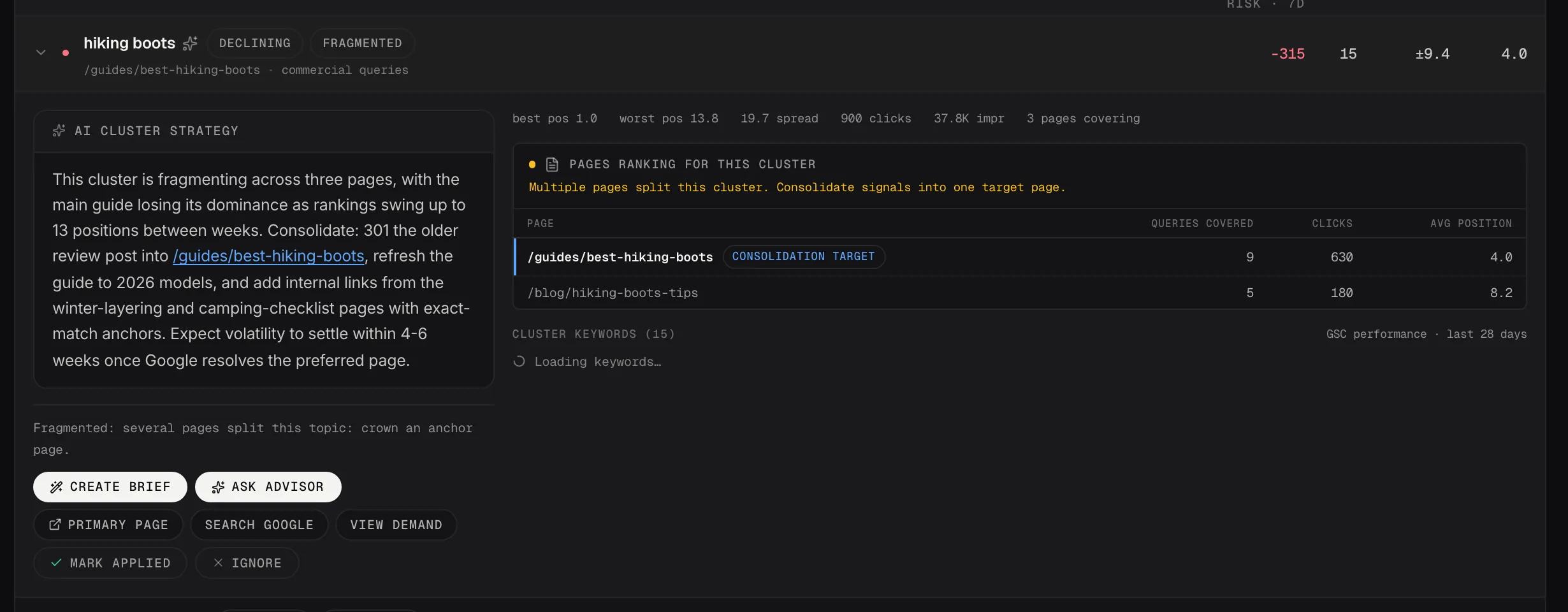Click the orange warning dot in Pages Ranking header
This screenshot has height=612, width=1568.
(532, 164)
